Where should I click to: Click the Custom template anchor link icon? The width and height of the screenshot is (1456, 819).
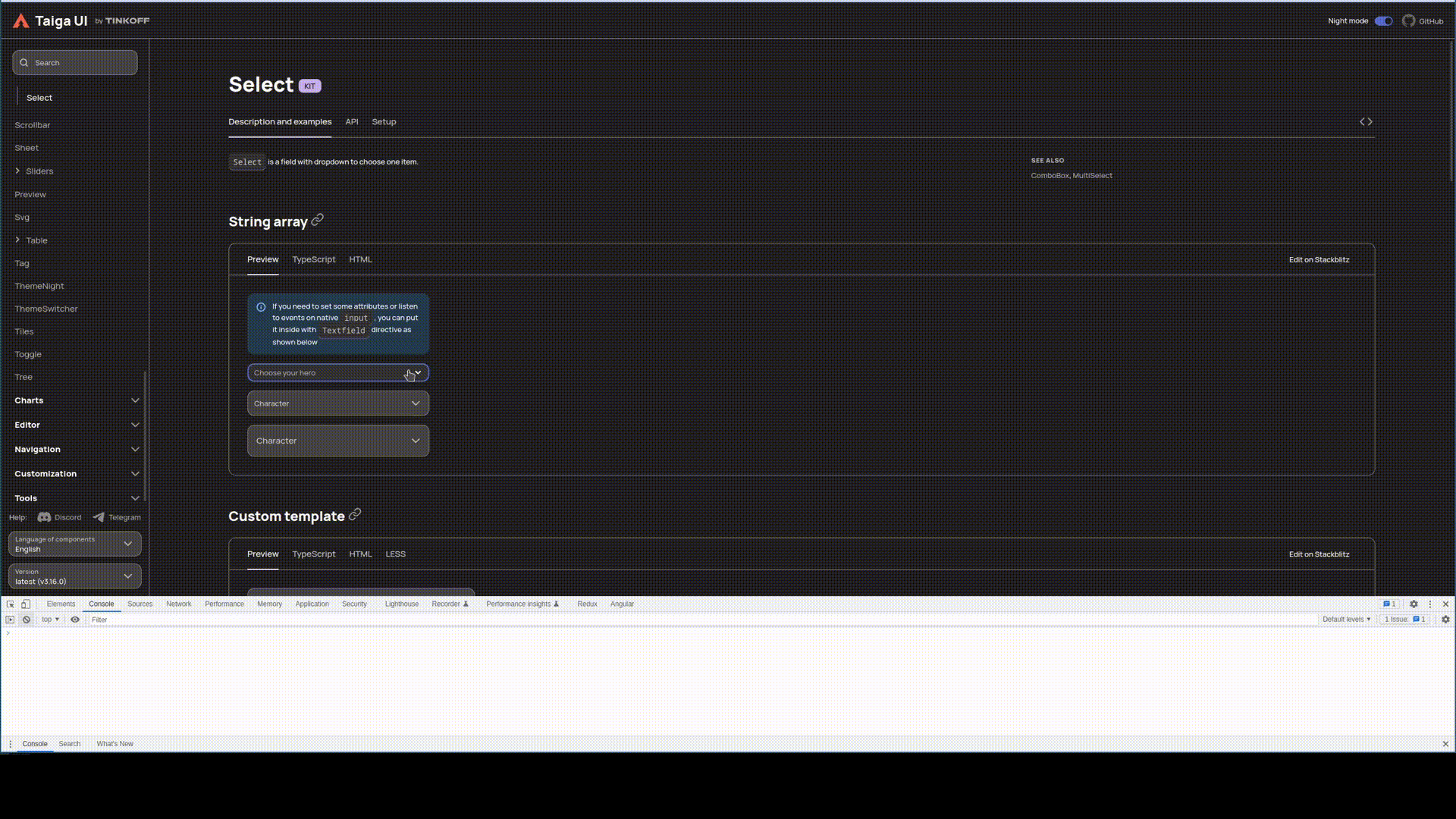click(x=355, y=515)
